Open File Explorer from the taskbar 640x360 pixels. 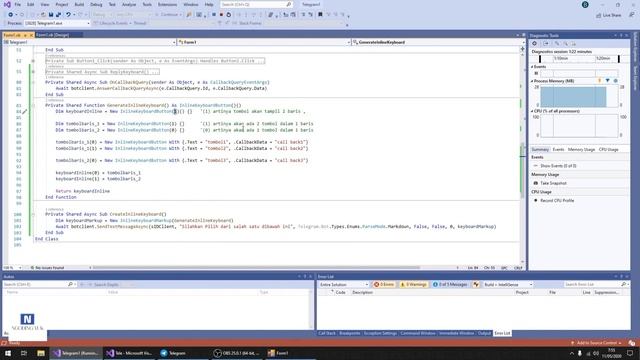coord(41,353)
